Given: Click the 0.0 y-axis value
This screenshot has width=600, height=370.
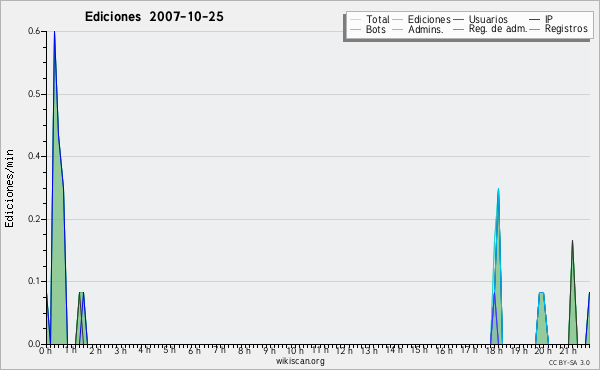Looking at the screenshot, I should [x=34, y=344].
